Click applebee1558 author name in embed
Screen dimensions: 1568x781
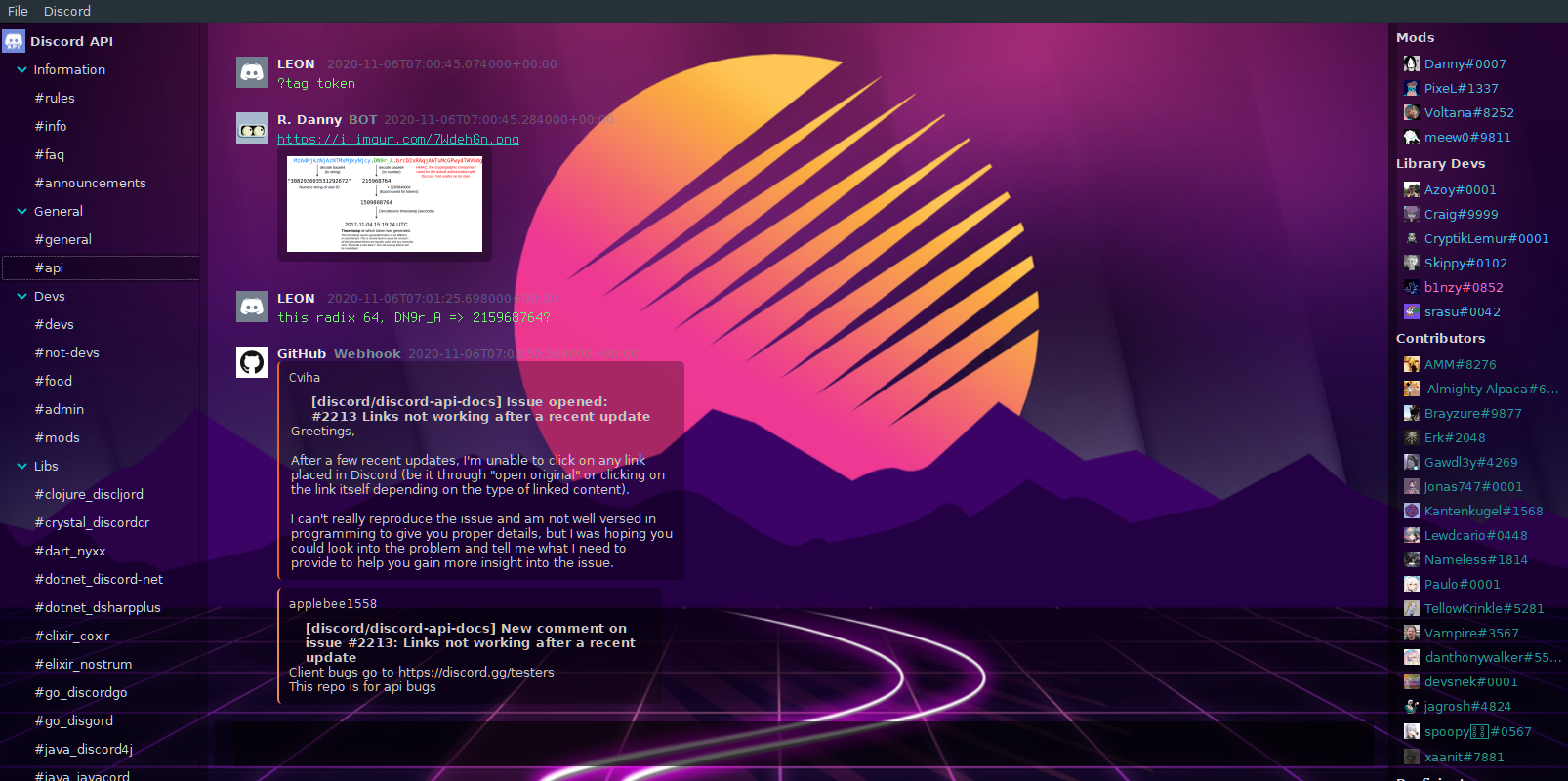pos(333,604)
